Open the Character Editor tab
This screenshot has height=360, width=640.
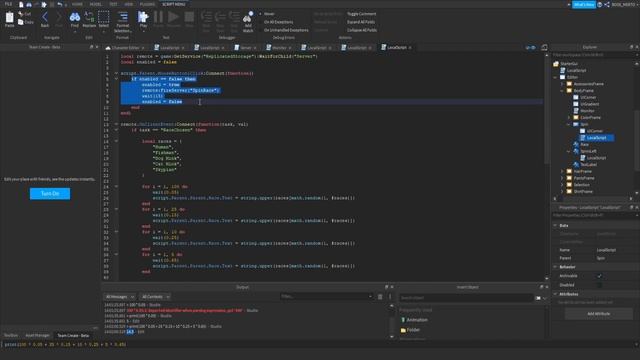pyautogui.click(x=125, y=48)
